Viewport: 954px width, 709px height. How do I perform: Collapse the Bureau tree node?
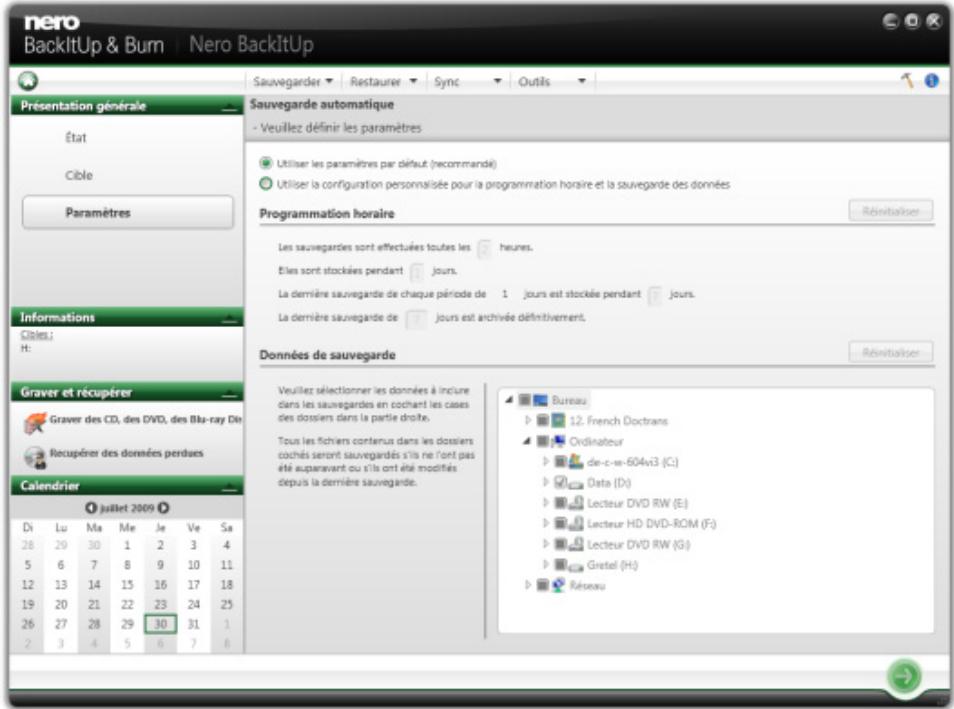click(509, 400)
